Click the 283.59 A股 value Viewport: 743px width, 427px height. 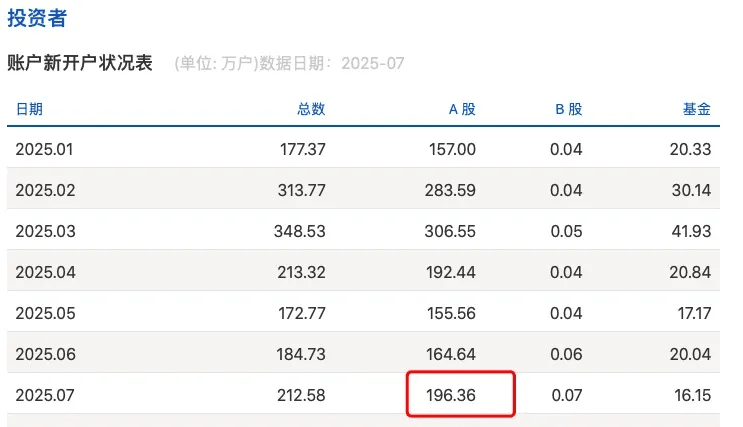(x=450, y=190)
